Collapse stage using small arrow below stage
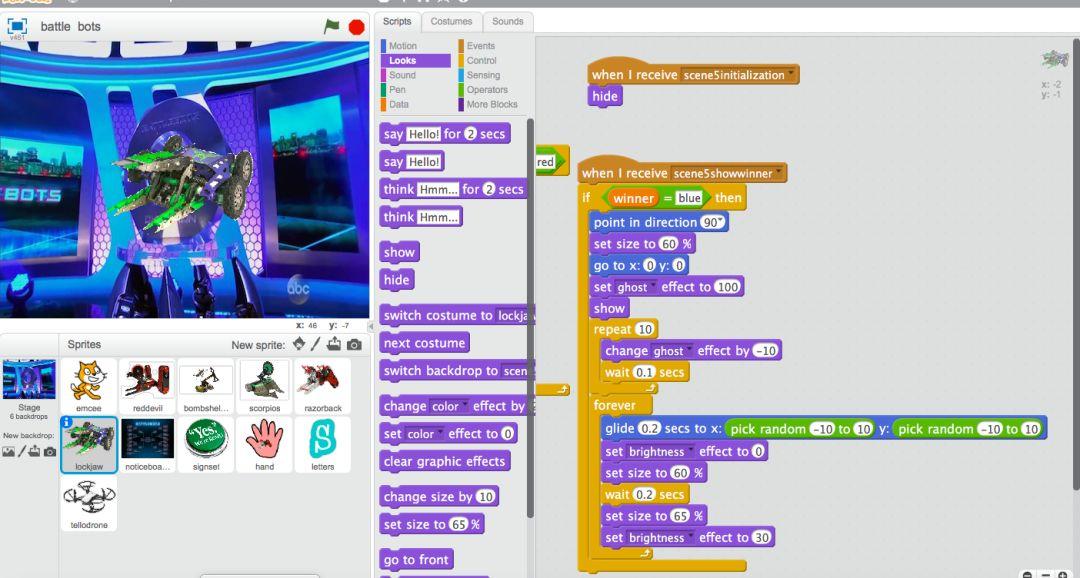This screenshot has height=578, width=1080. point(372,327)
